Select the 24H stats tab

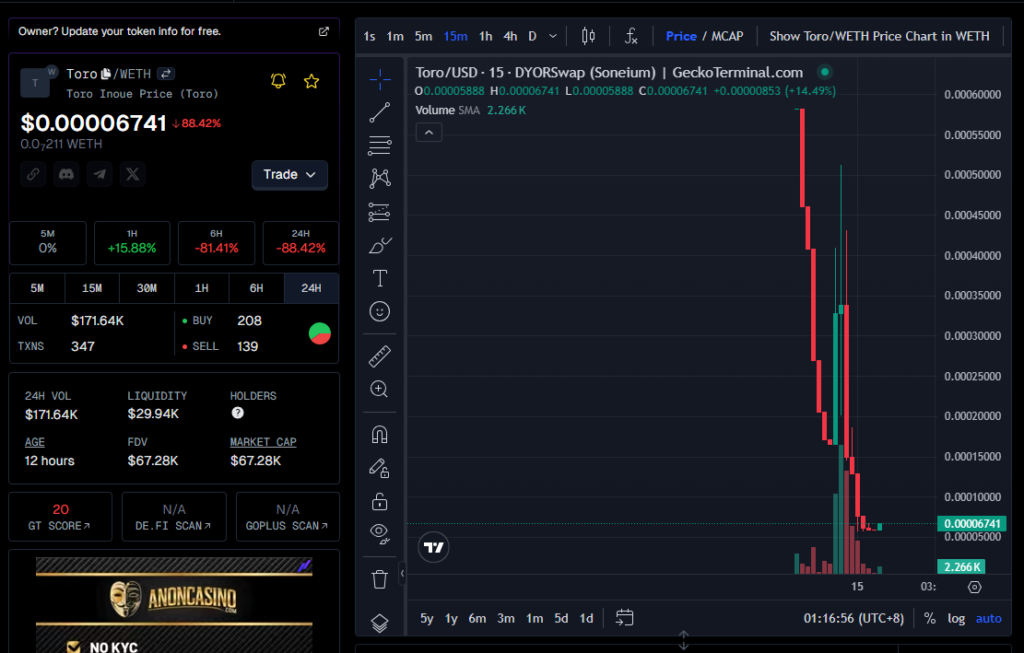click(x=311, y=288)
